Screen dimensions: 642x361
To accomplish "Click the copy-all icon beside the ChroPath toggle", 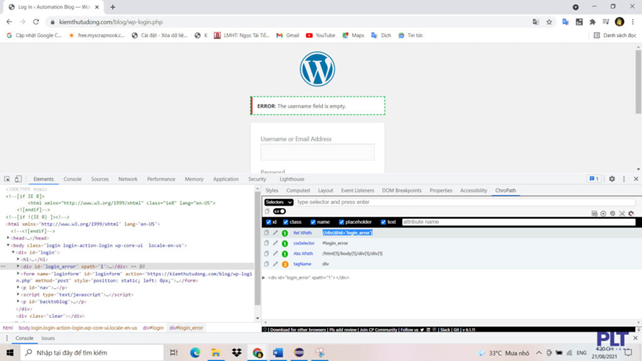I will coord(267,212).
